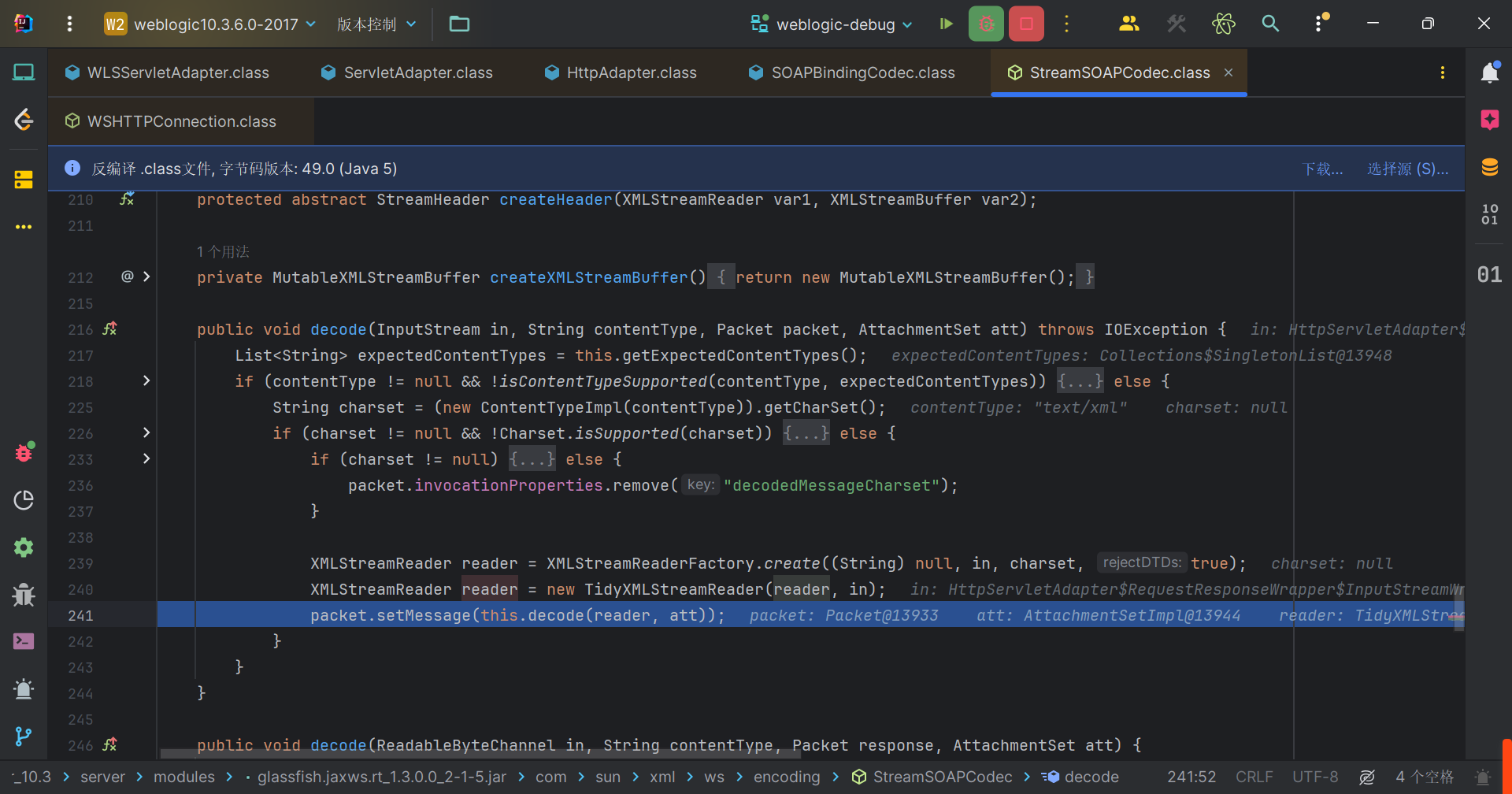
Task: Open the green Services gear tool window
Action: coord(24,547)
